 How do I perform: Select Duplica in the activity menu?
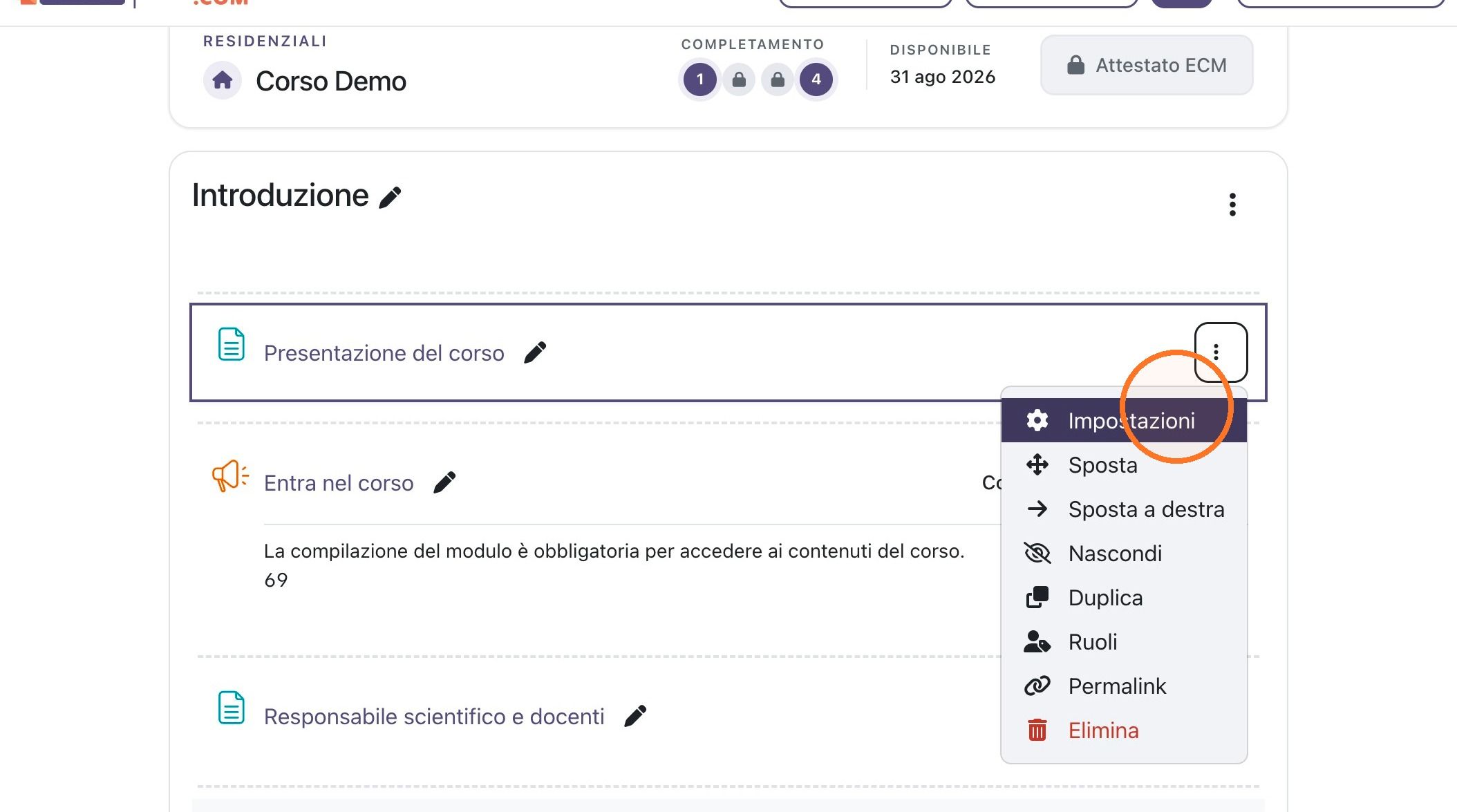[x=1124, y=598]
